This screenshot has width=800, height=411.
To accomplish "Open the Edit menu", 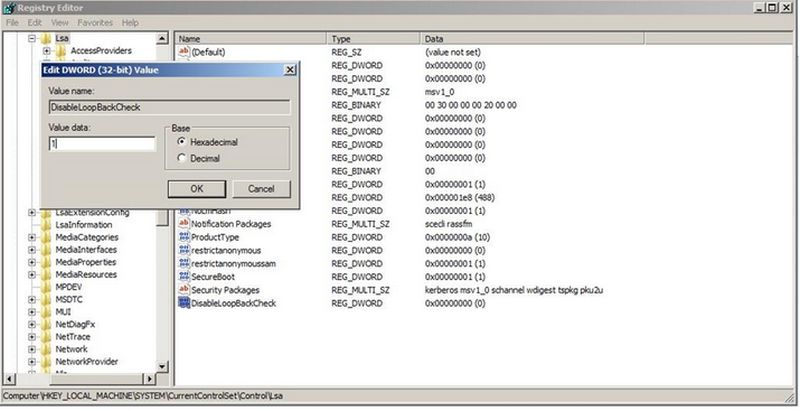I will 35,22.
